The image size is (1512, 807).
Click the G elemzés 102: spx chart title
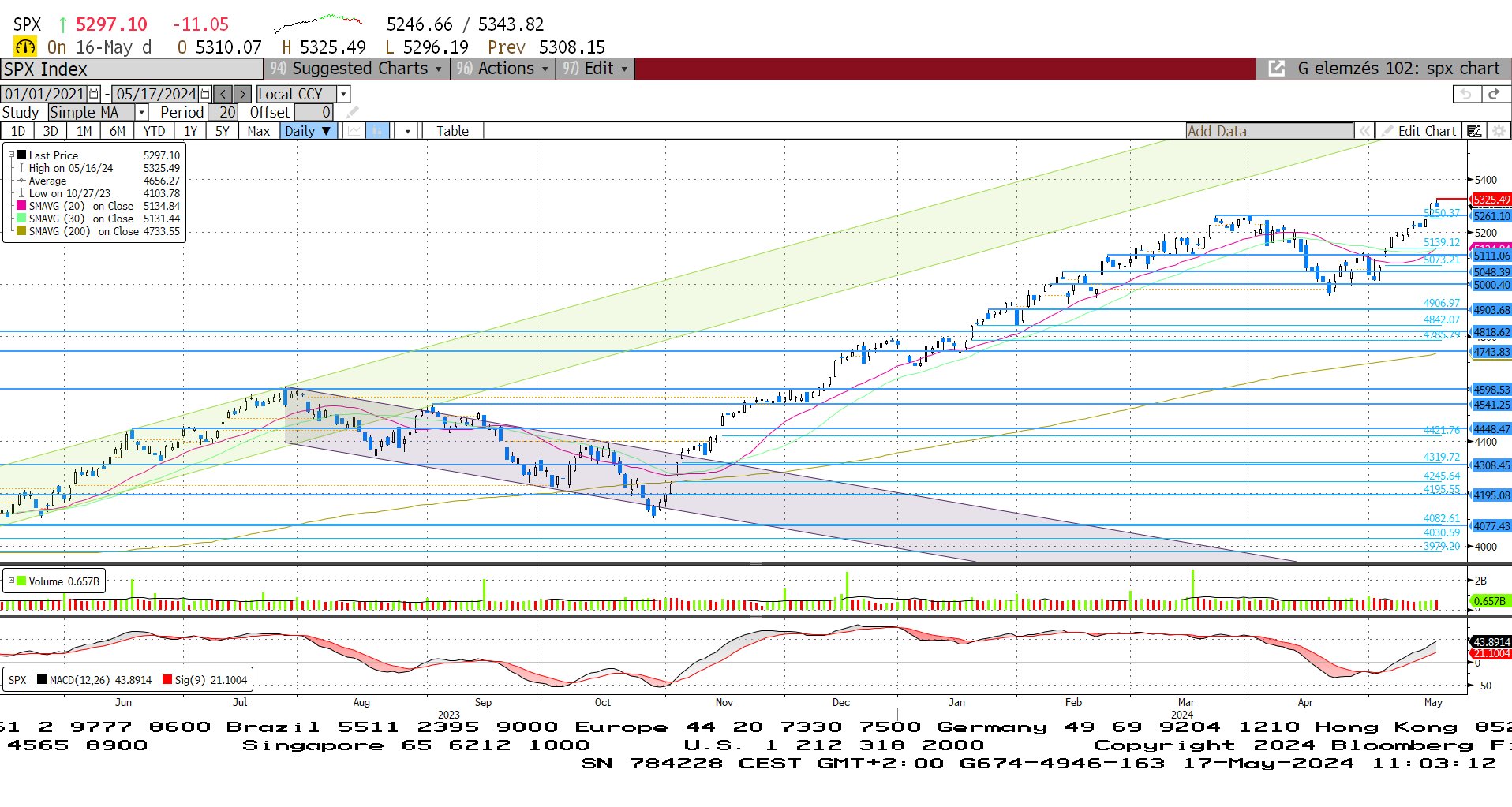tap(1398, 69)
